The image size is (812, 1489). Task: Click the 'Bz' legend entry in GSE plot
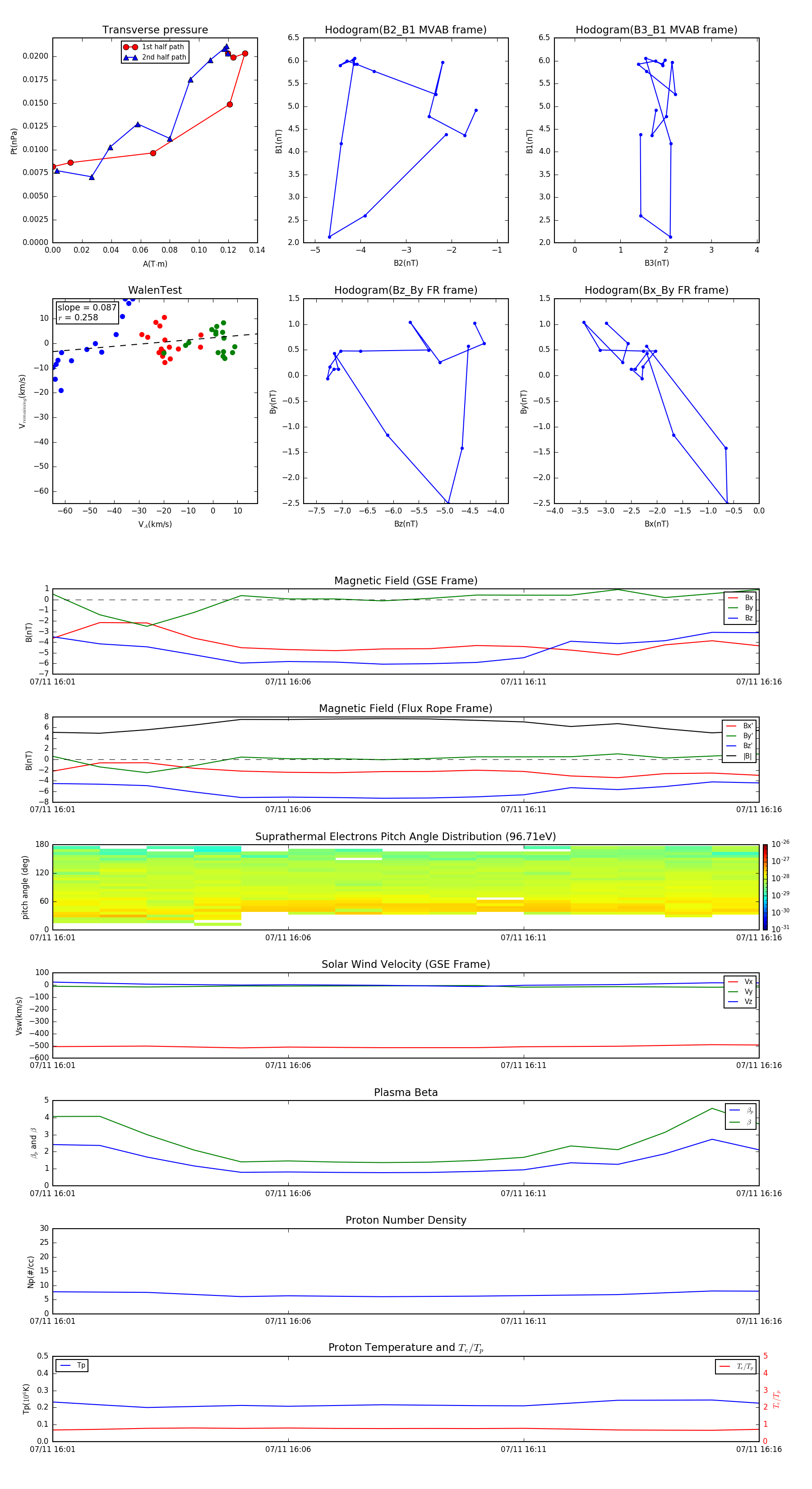740,618
